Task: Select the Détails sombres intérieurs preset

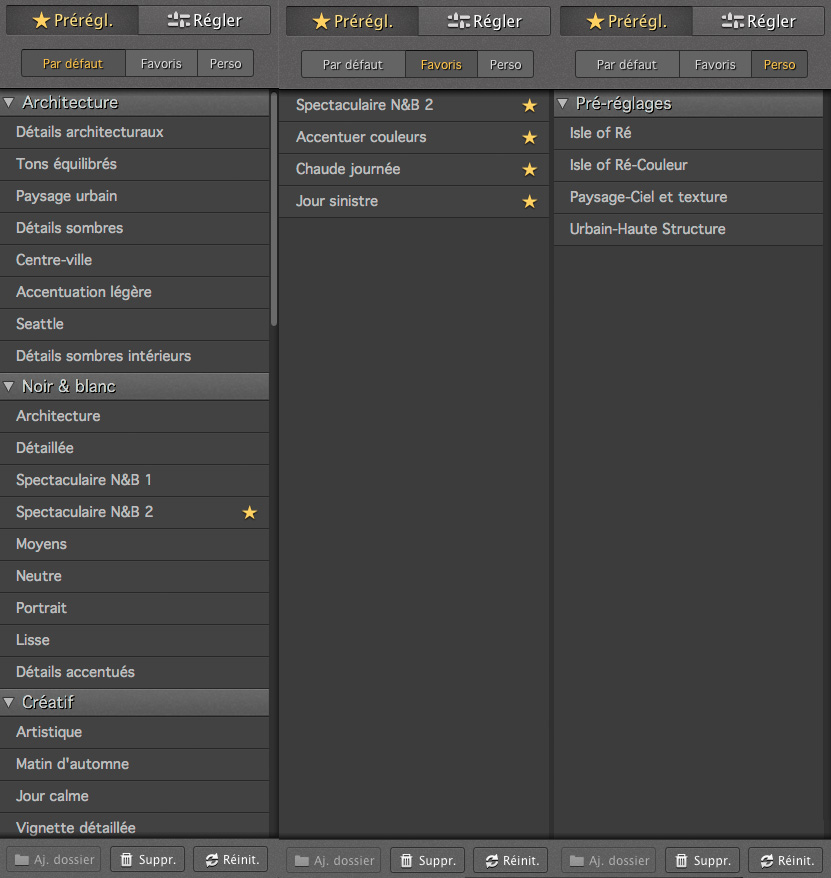Action: click(x=134, y=356)
